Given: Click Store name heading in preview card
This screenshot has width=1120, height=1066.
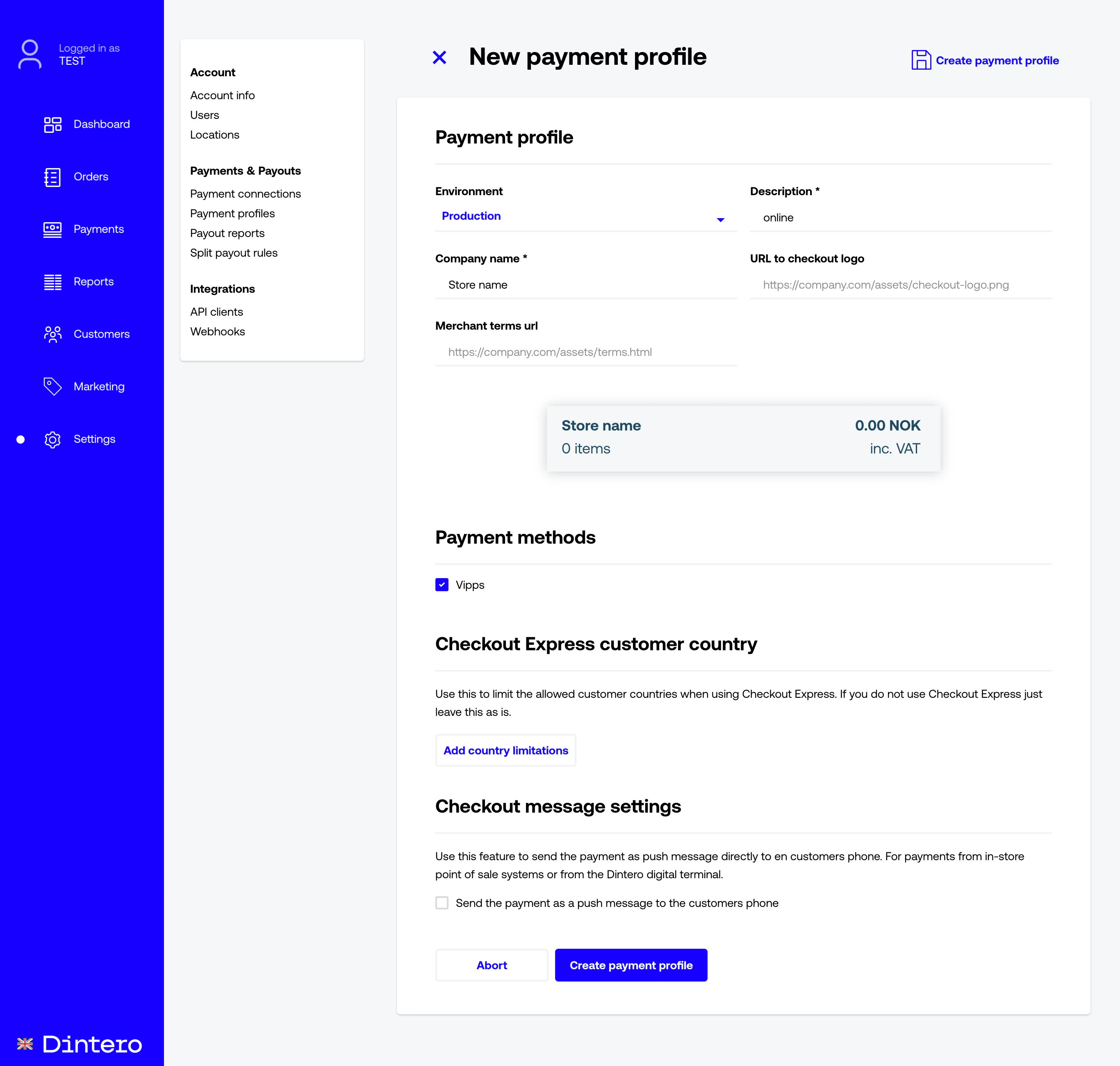Looking at the screenshot, I should (x=601, y=426).
